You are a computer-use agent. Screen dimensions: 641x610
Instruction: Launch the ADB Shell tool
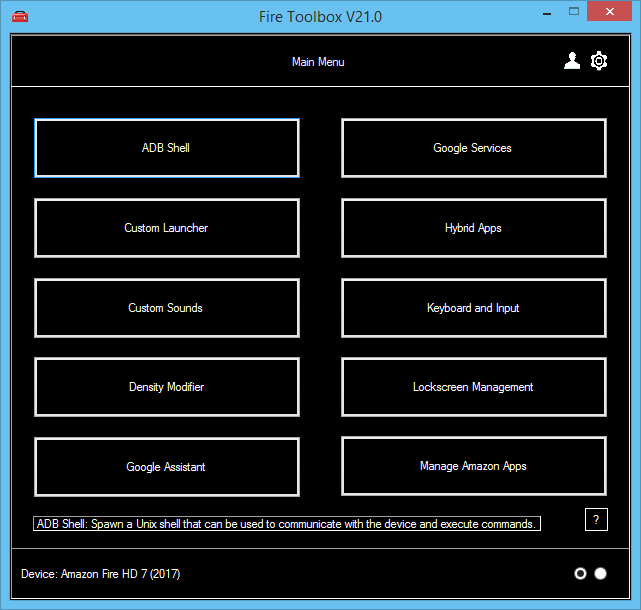click(167, 148)
